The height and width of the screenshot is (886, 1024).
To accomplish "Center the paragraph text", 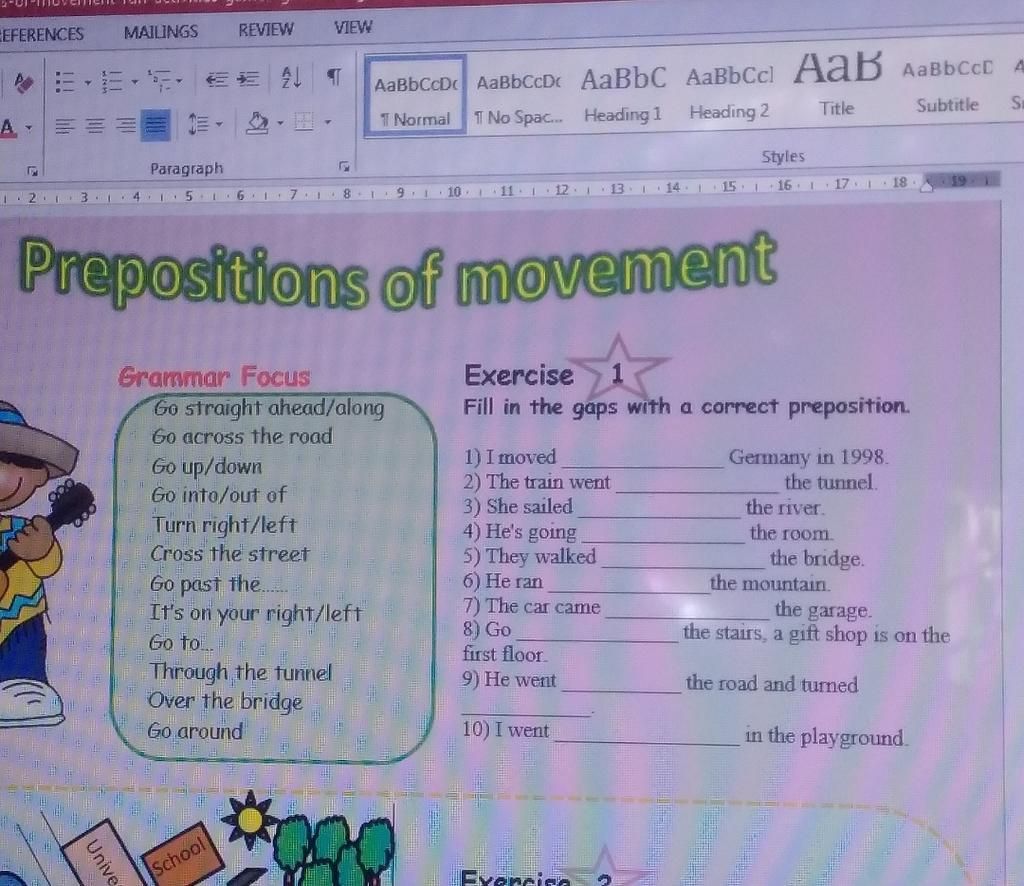I will pyautogui.click(x=95, y=125).
